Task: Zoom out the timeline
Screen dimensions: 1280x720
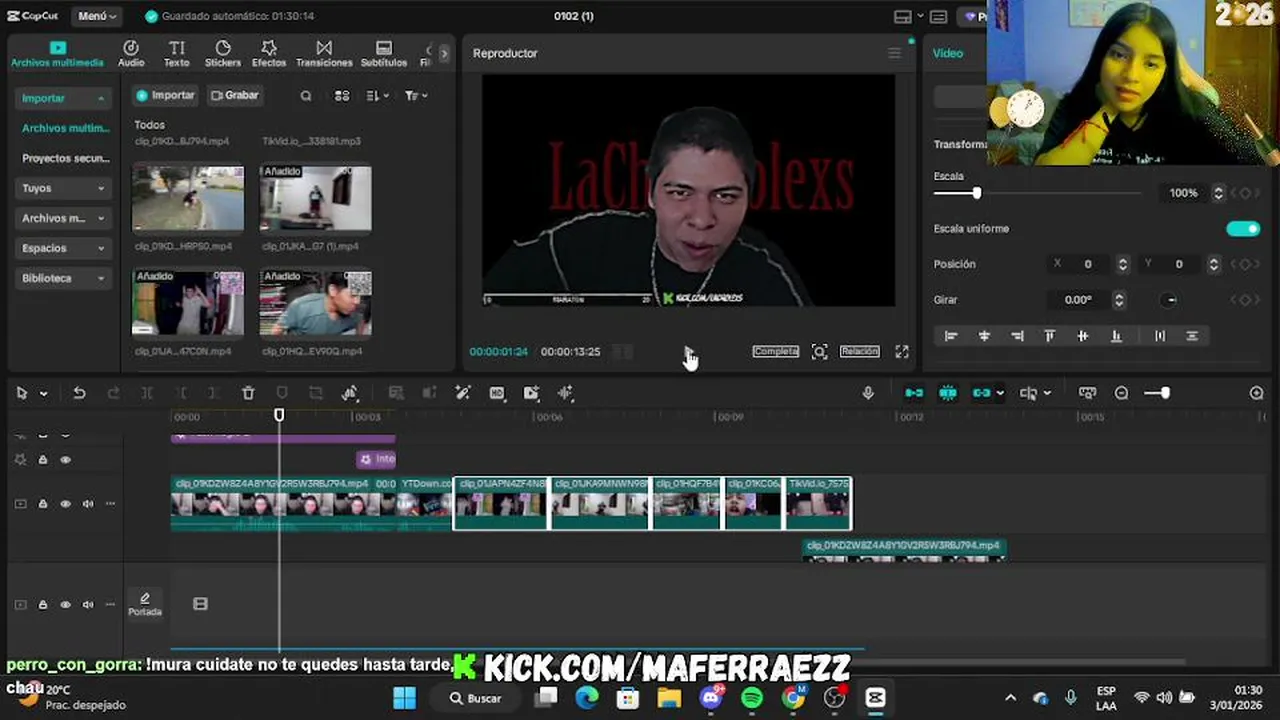Action: coord(1121,393)
